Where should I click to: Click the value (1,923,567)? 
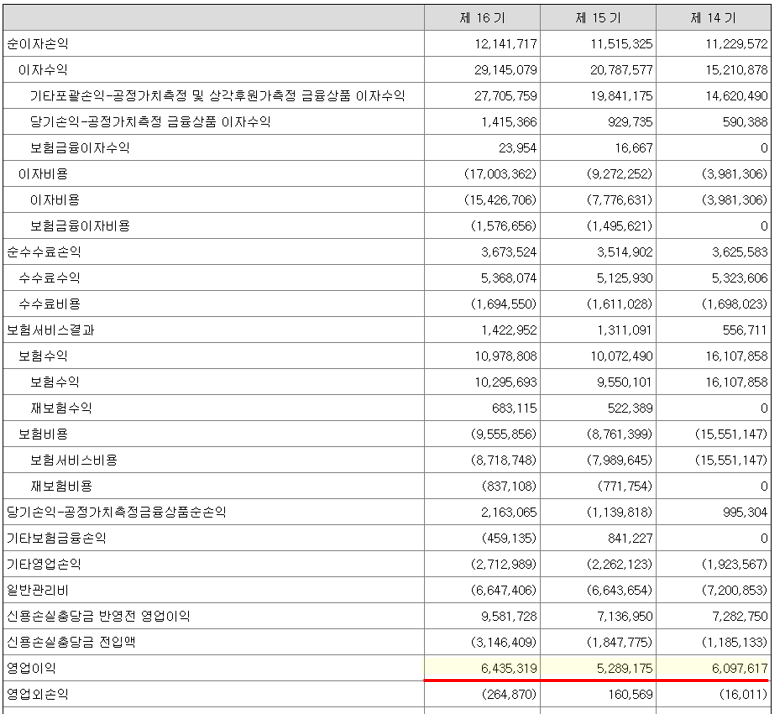point(734,564)
